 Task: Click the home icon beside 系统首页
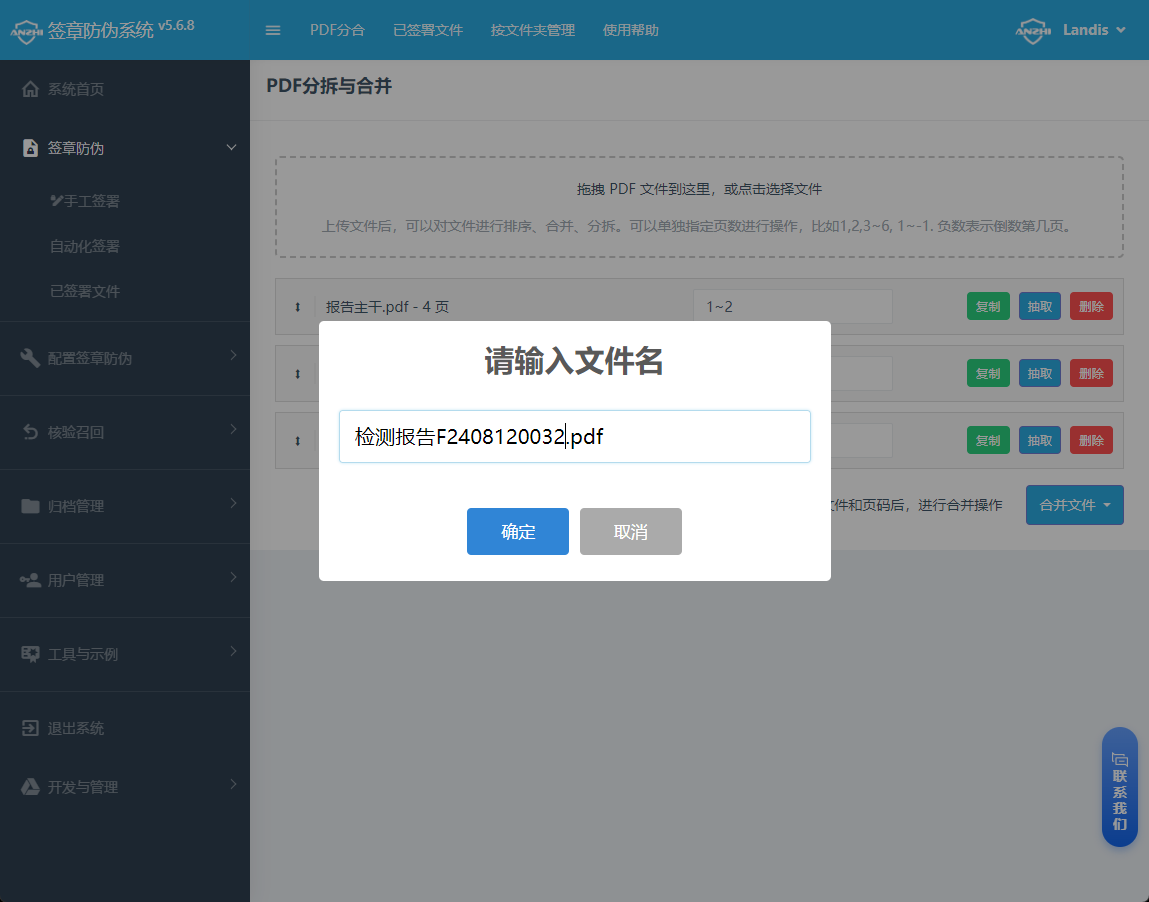click(30, 89)
